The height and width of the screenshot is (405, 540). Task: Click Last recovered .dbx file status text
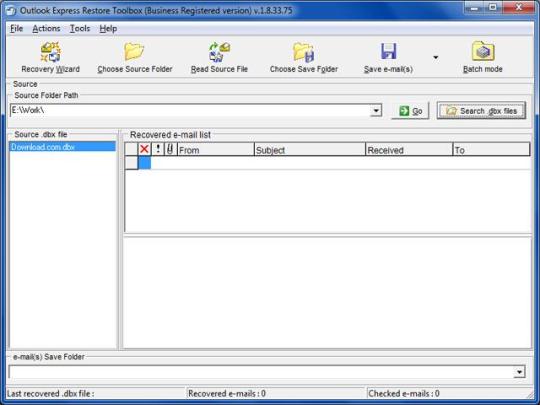[x=51, y=393]
